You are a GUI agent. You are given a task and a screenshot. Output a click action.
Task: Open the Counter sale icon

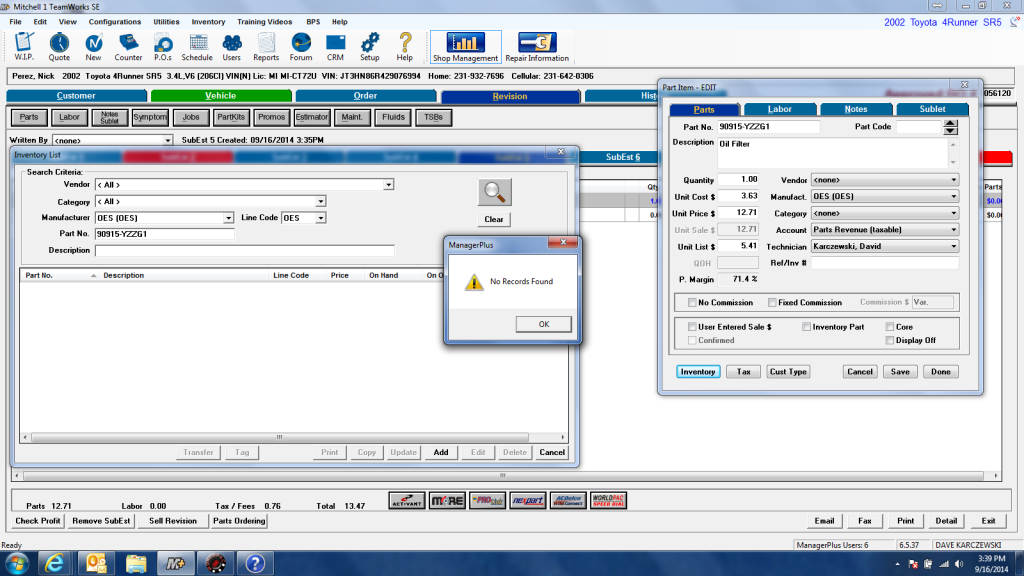[128, 46]
